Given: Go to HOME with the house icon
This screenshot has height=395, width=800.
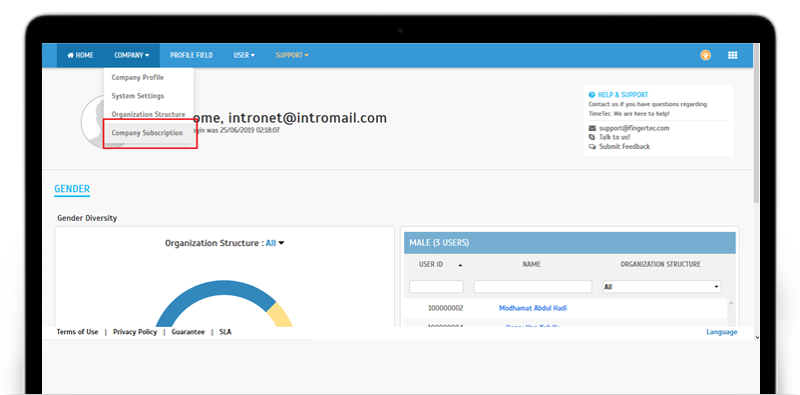Looking at the screenshot, I should [x=80, y=55].
